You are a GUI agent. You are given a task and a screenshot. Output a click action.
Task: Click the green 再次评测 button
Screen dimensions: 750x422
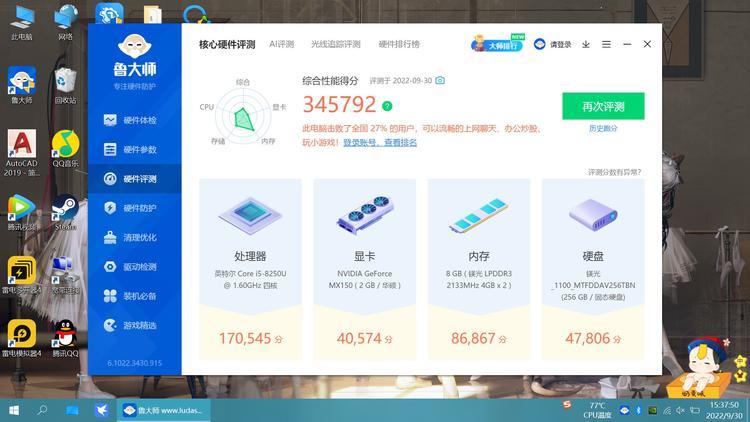[x=603, y=106]
